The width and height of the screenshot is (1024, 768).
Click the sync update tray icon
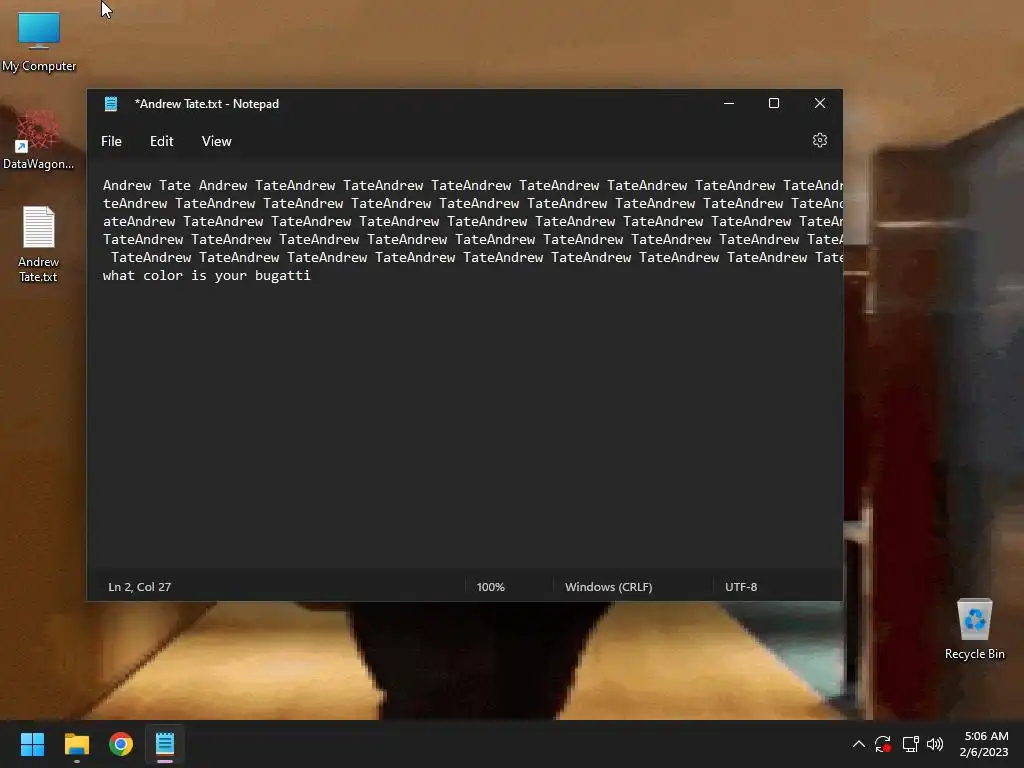click(x=883, y=744)
